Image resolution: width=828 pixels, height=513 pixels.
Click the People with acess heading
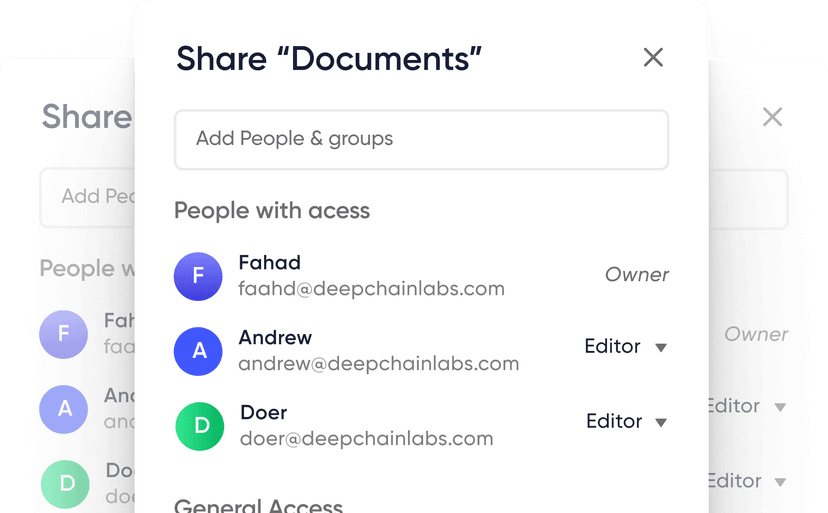[272, 211]
